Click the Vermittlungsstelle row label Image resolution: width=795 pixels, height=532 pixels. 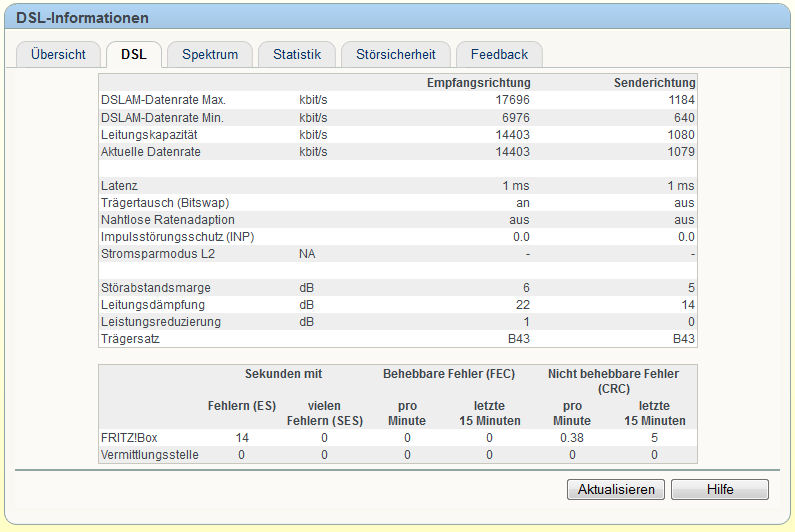point(150,455)
